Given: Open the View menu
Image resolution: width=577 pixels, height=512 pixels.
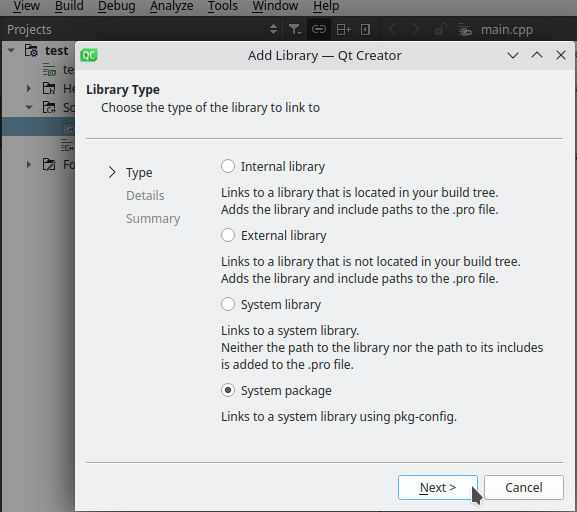Looking at the screenshot, I should pyautogui.click(x=26, y=6).
